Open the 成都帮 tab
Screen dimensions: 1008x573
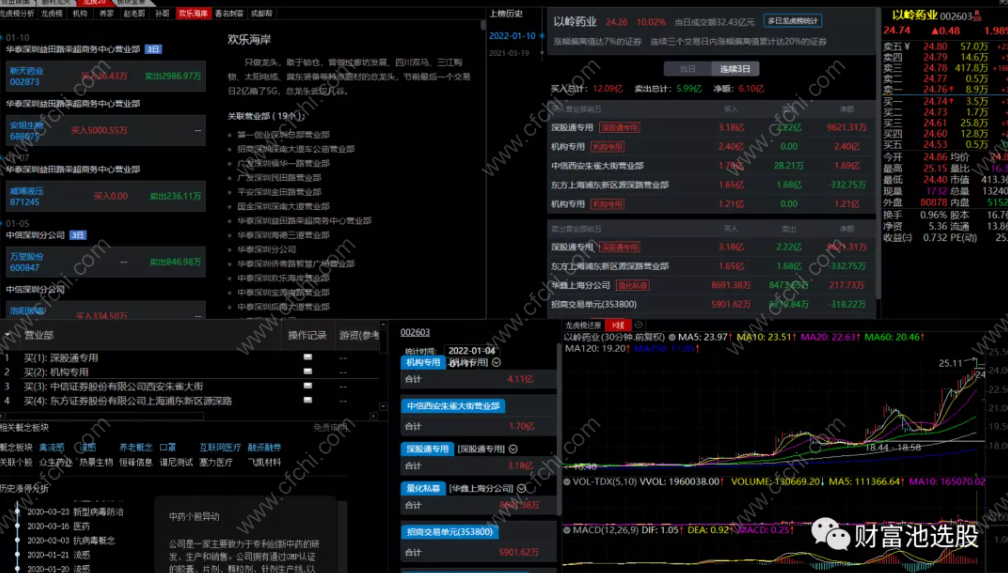[262, 13]
